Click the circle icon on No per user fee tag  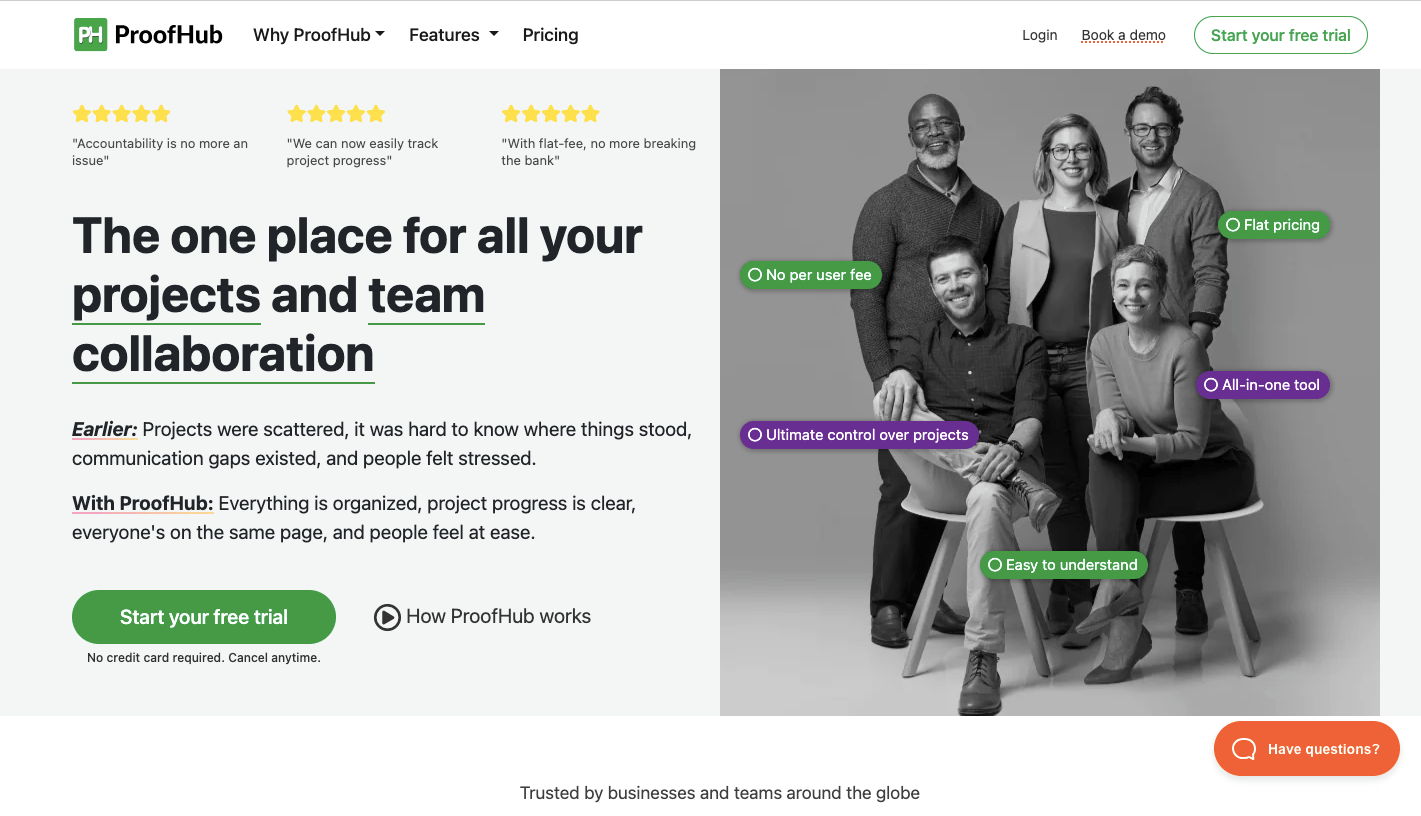(x=754, y=274)
